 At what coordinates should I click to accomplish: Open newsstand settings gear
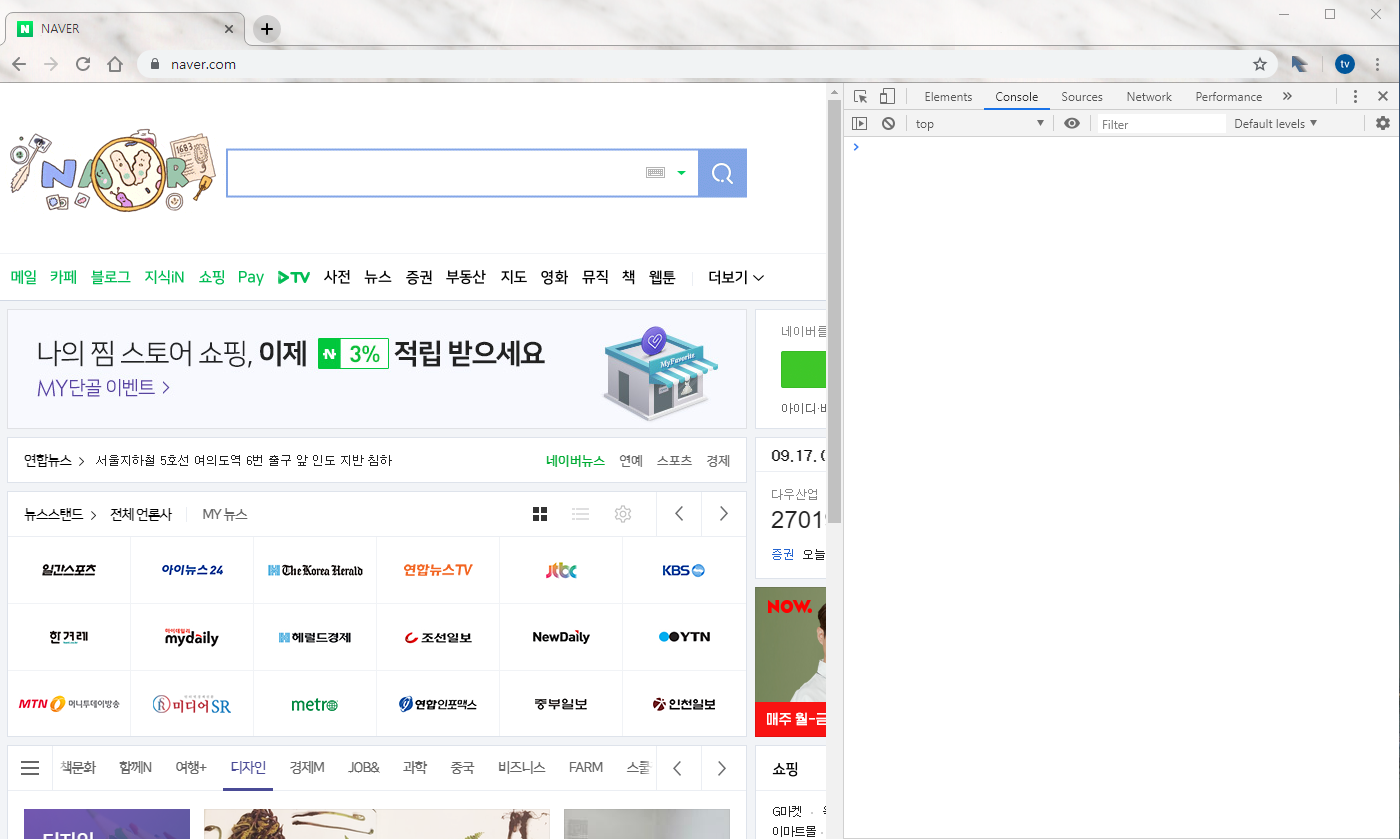pyautogui.click(x=623, y=514)
